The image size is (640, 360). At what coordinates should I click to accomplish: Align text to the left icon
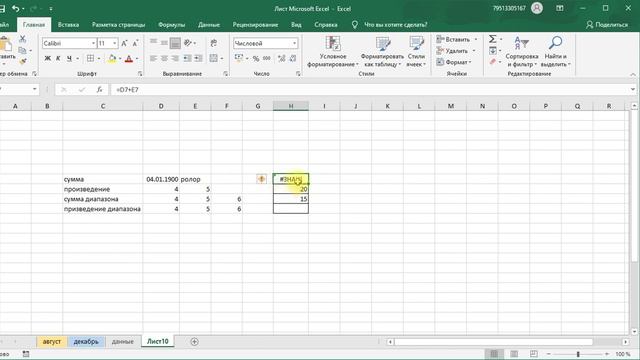click(x=153, y=58)
